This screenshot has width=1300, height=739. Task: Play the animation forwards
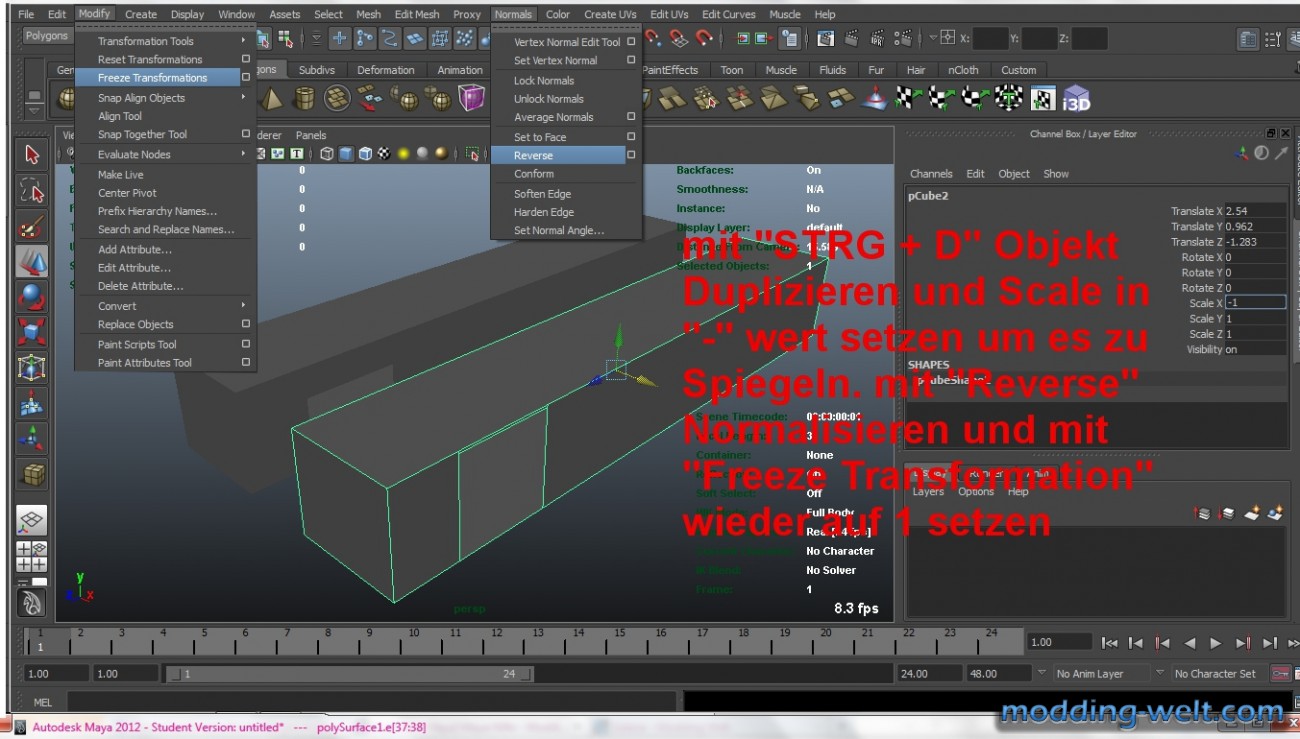coord(1216,643)
